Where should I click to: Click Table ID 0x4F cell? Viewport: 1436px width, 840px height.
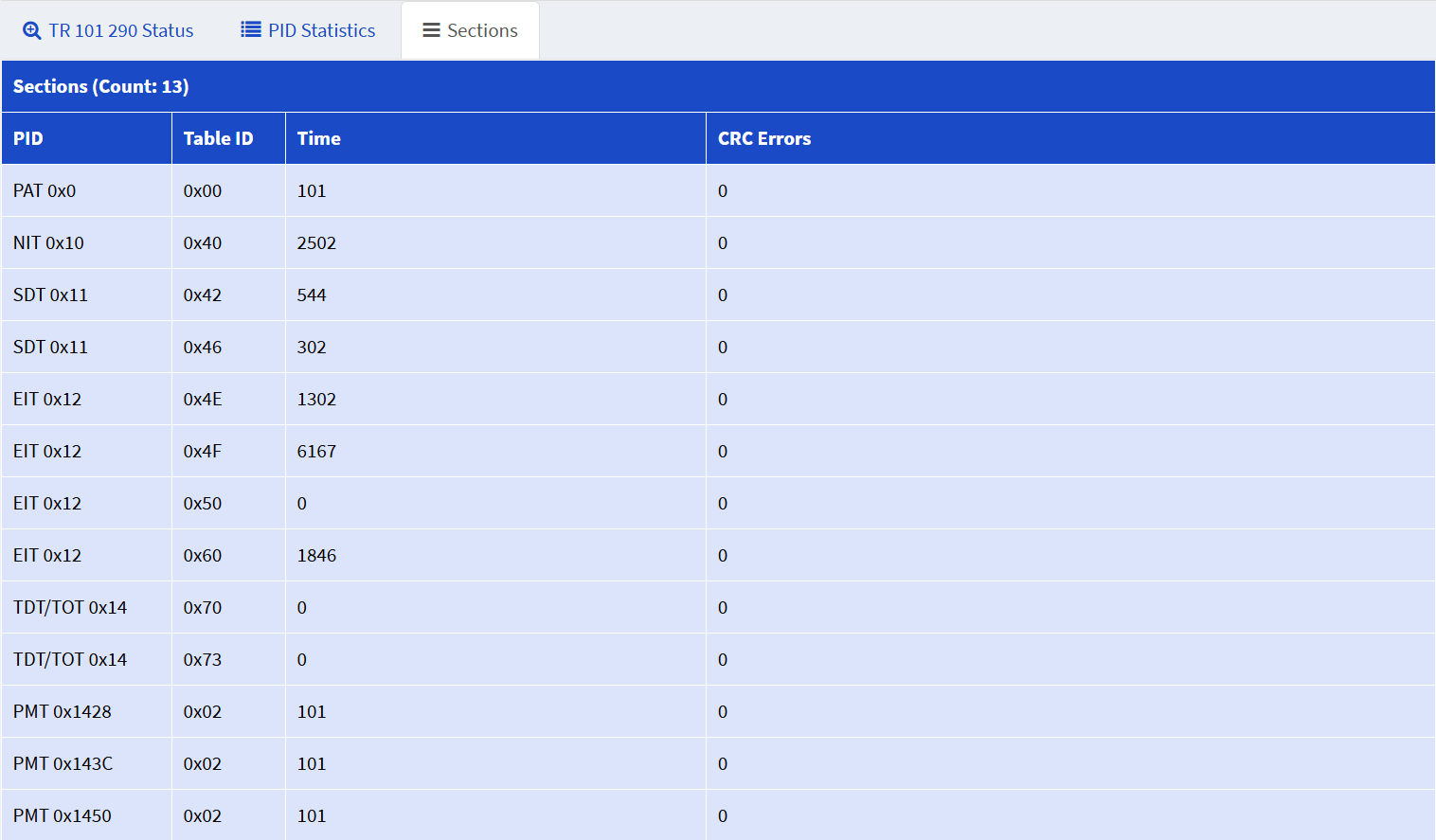228,451
